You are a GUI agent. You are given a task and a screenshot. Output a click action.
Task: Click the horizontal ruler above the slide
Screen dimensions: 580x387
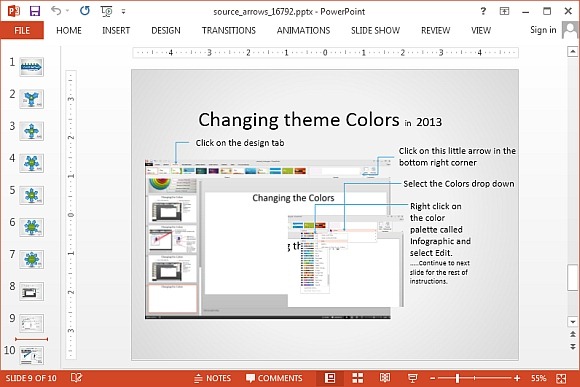(326, 53)
